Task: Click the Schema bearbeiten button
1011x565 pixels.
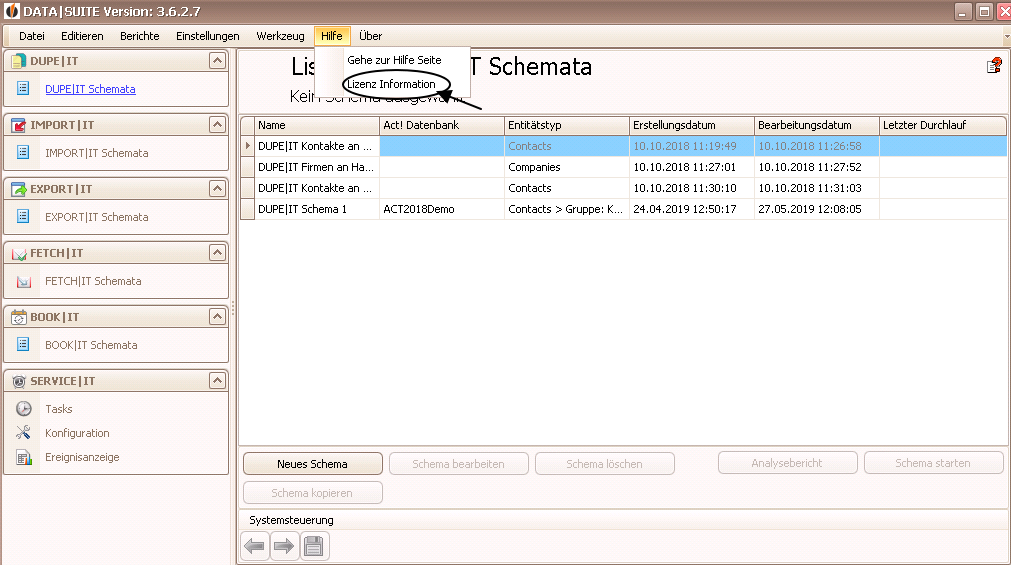Action: coord(458,464)
